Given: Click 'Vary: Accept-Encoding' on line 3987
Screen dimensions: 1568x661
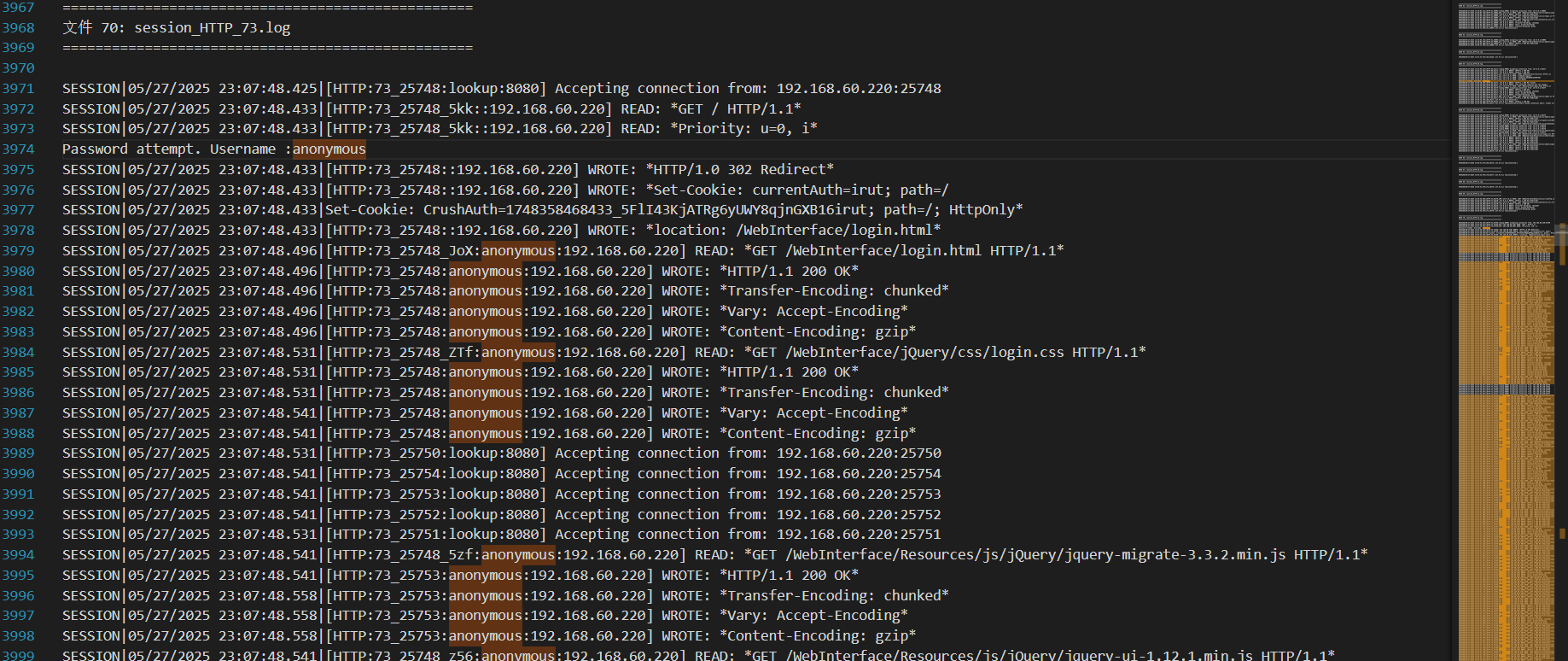Looking at the screenshot, I should [813, 413].
